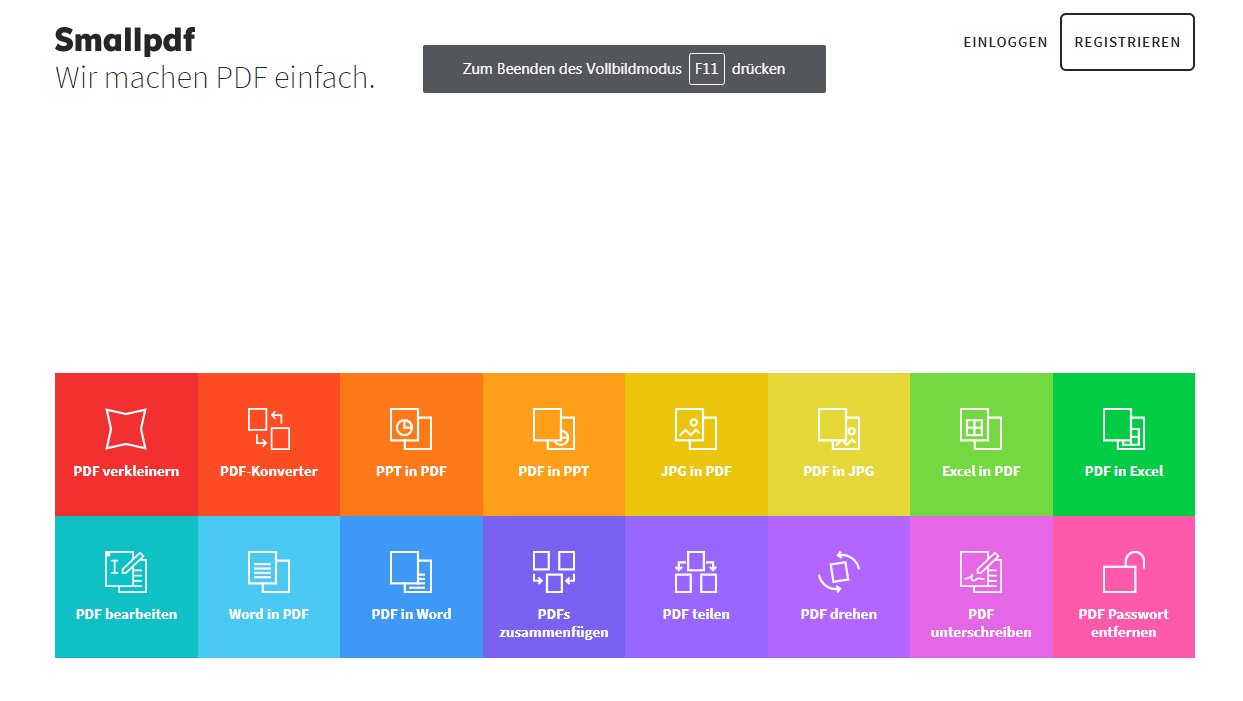The height and width of the screenshot is (701, 1243).
Task: Select the PPT in PDF icon
Action: [411, 428]
